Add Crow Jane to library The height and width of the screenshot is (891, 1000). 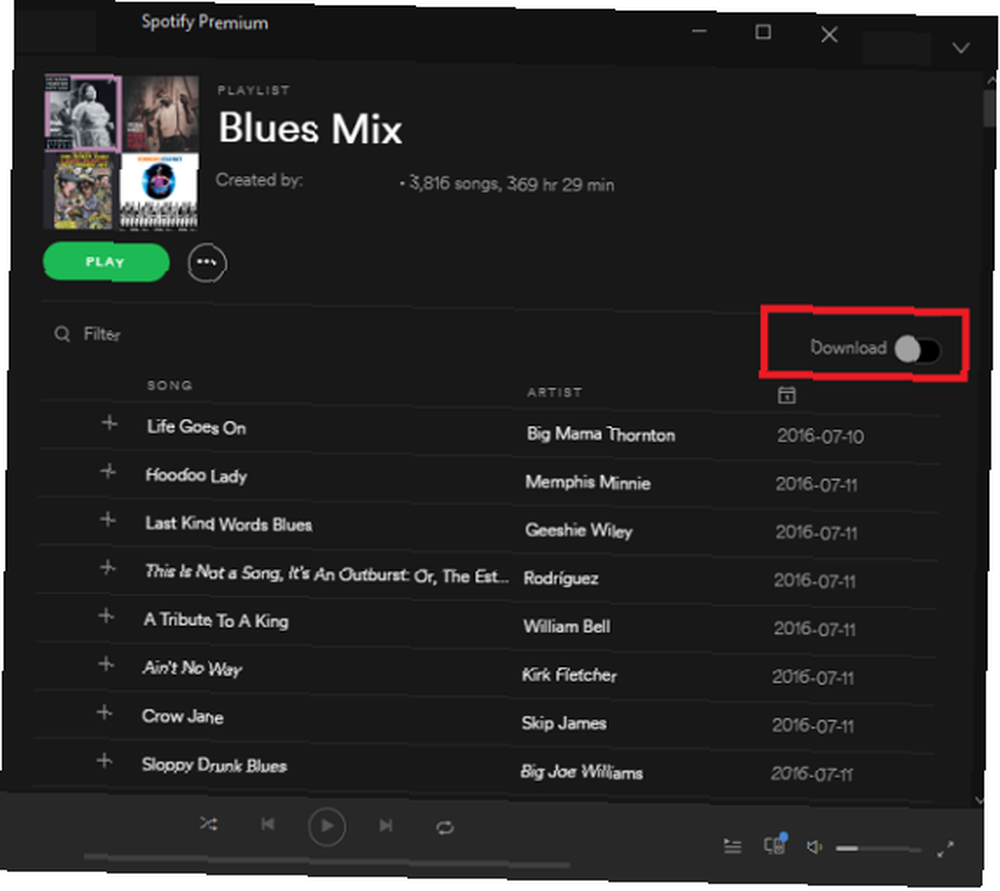point(105,712)
